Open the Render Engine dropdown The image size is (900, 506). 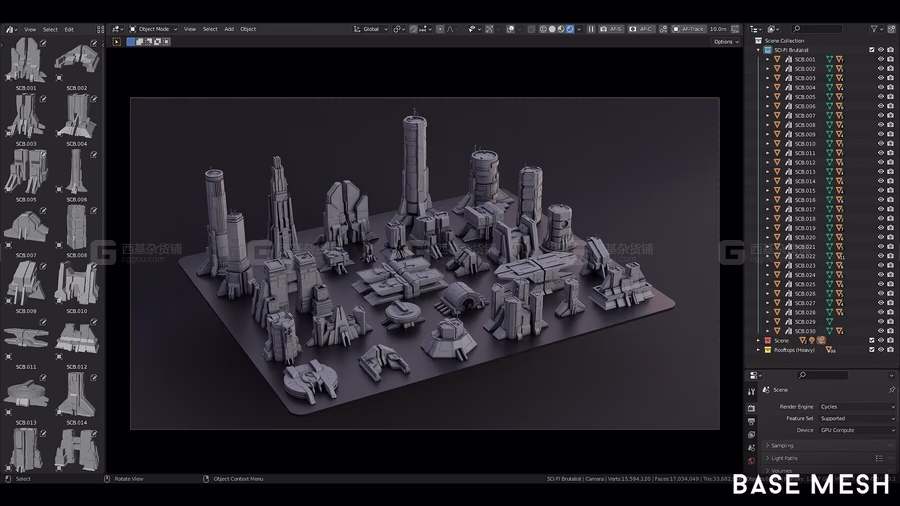click(x=857, y=407)
